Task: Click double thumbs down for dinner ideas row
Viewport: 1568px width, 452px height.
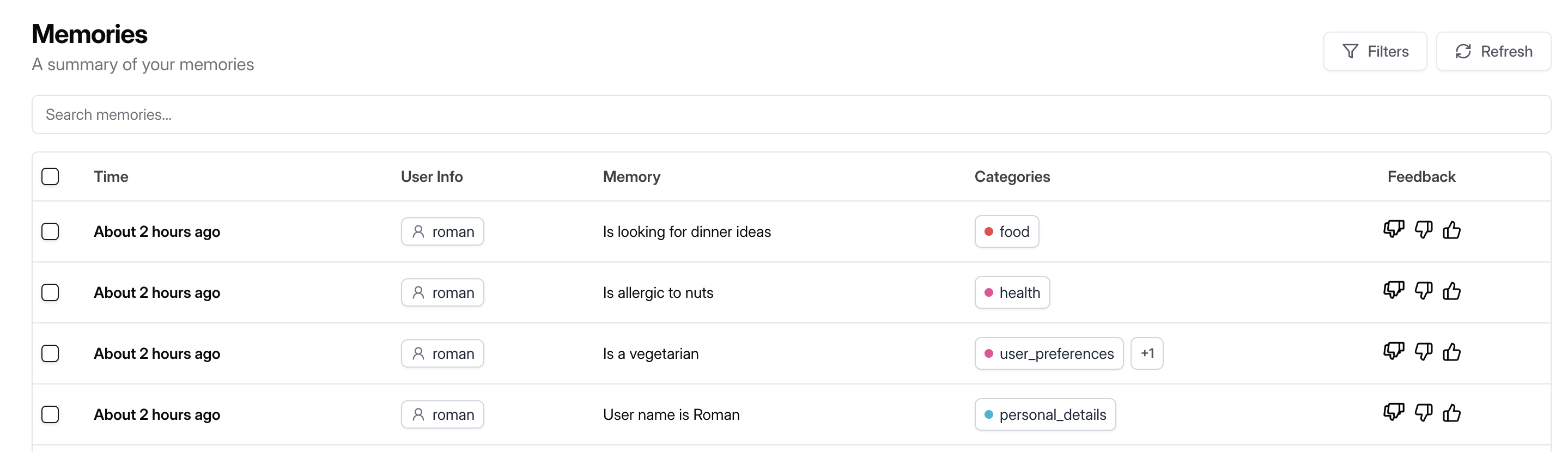Action: pyautogui.click(x=1393, y=230)
